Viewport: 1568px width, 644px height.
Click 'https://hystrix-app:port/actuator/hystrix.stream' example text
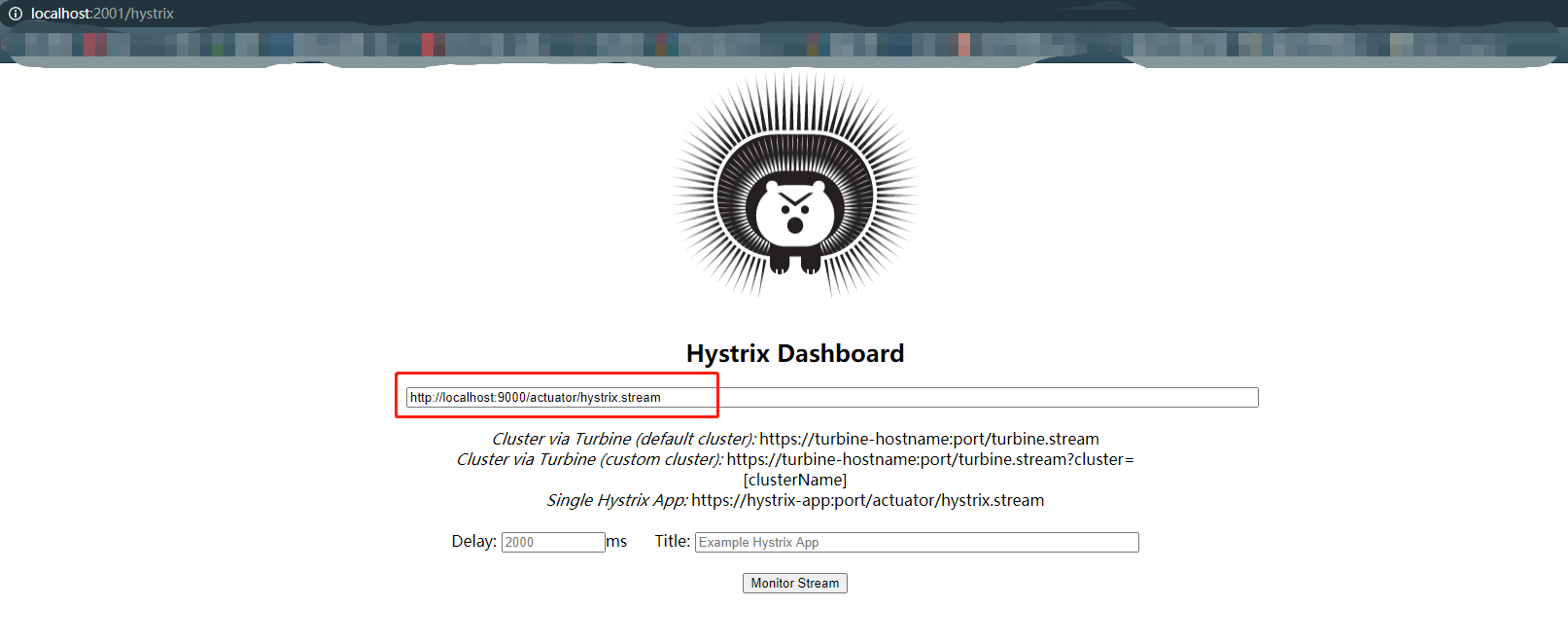pyautogui.click(x=868, y=500)
